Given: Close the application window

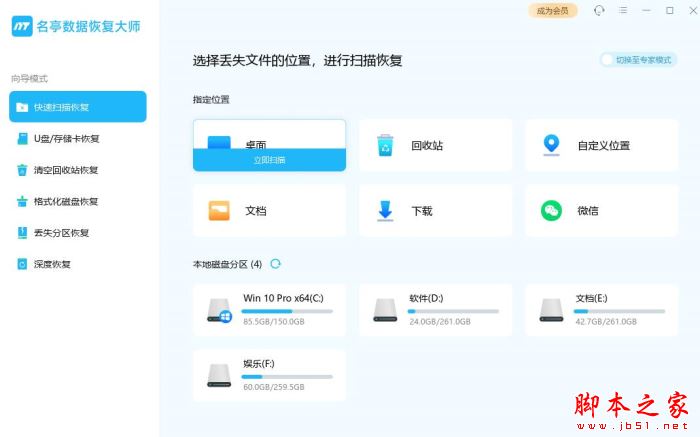Looking at the screenshot, I should tap(693, 10).
